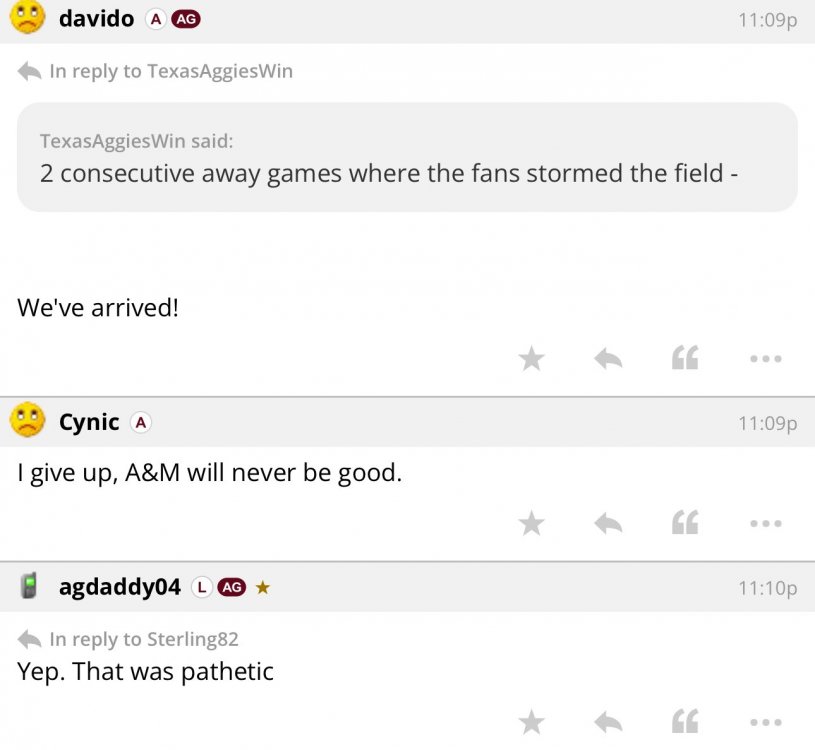Screen dimensions: 815x750
Task: View agdaddy04's user profile
Action: 119,587
